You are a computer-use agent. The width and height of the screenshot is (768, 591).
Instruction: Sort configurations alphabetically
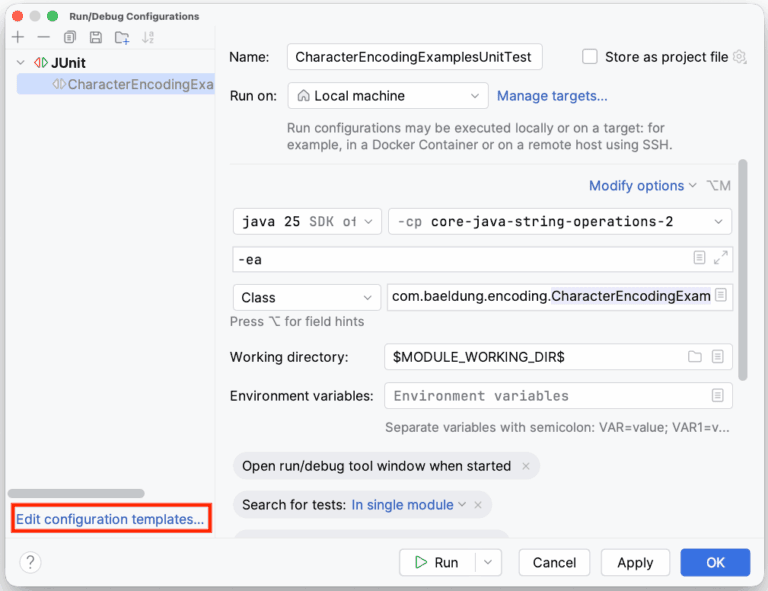coord(148,37)
